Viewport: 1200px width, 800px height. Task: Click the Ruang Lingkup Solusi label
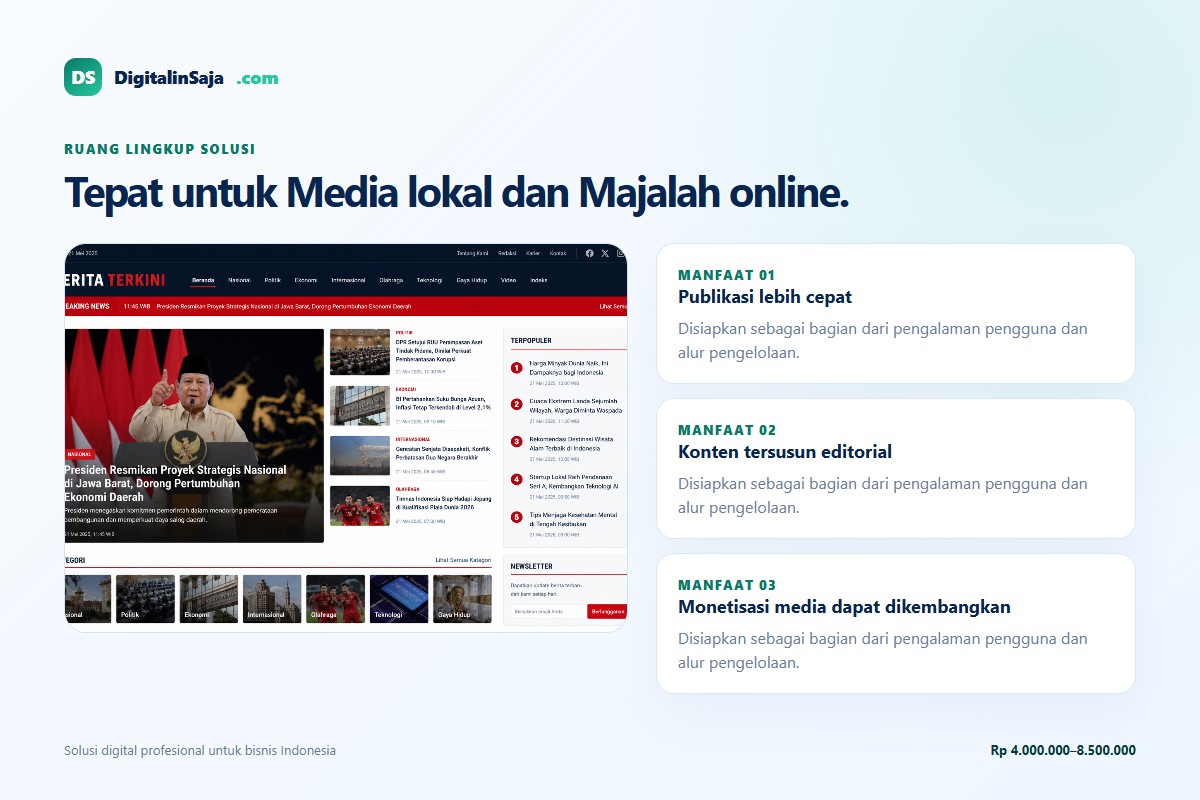160,149
